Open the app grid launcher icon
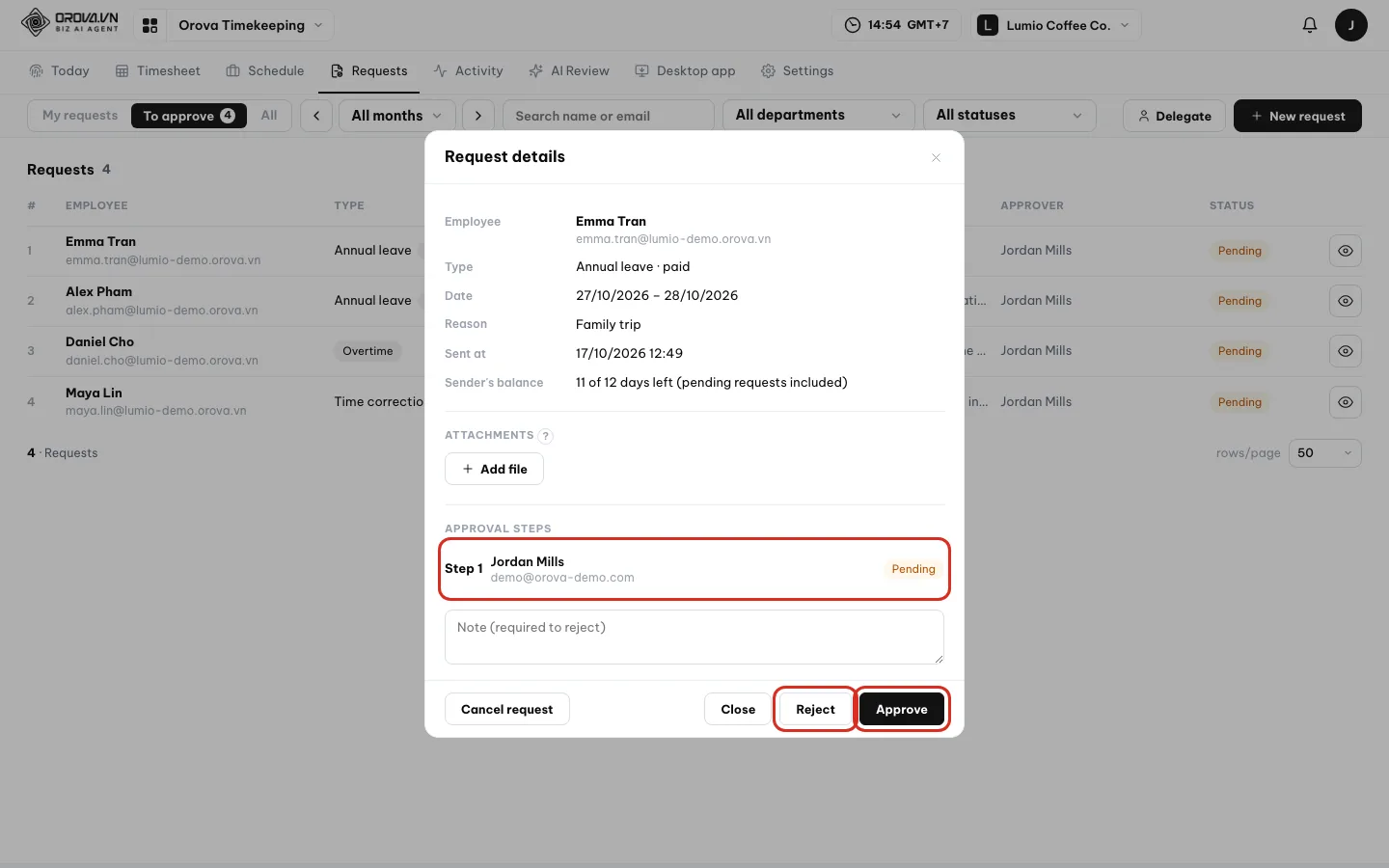This screenshot has width=1389, height=868. 150,25
